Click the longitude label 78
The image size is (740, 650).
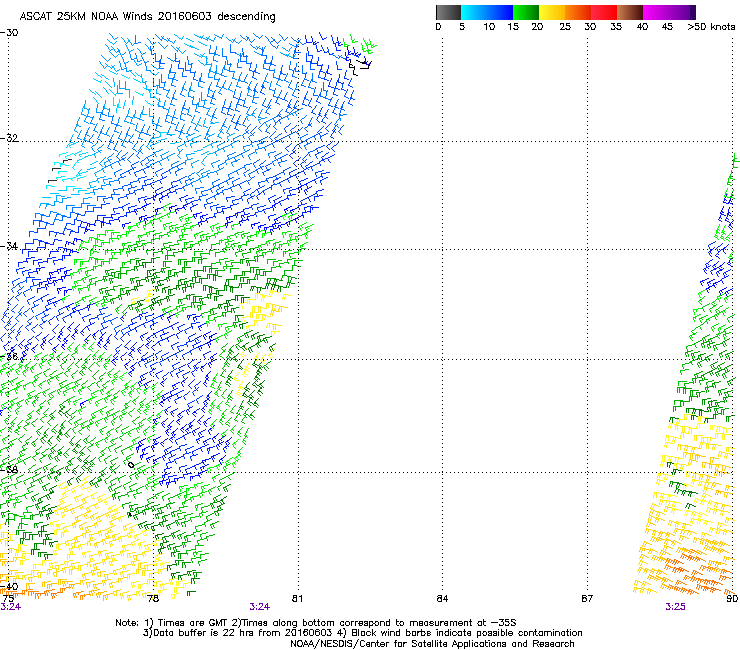[x=153, y=599]
